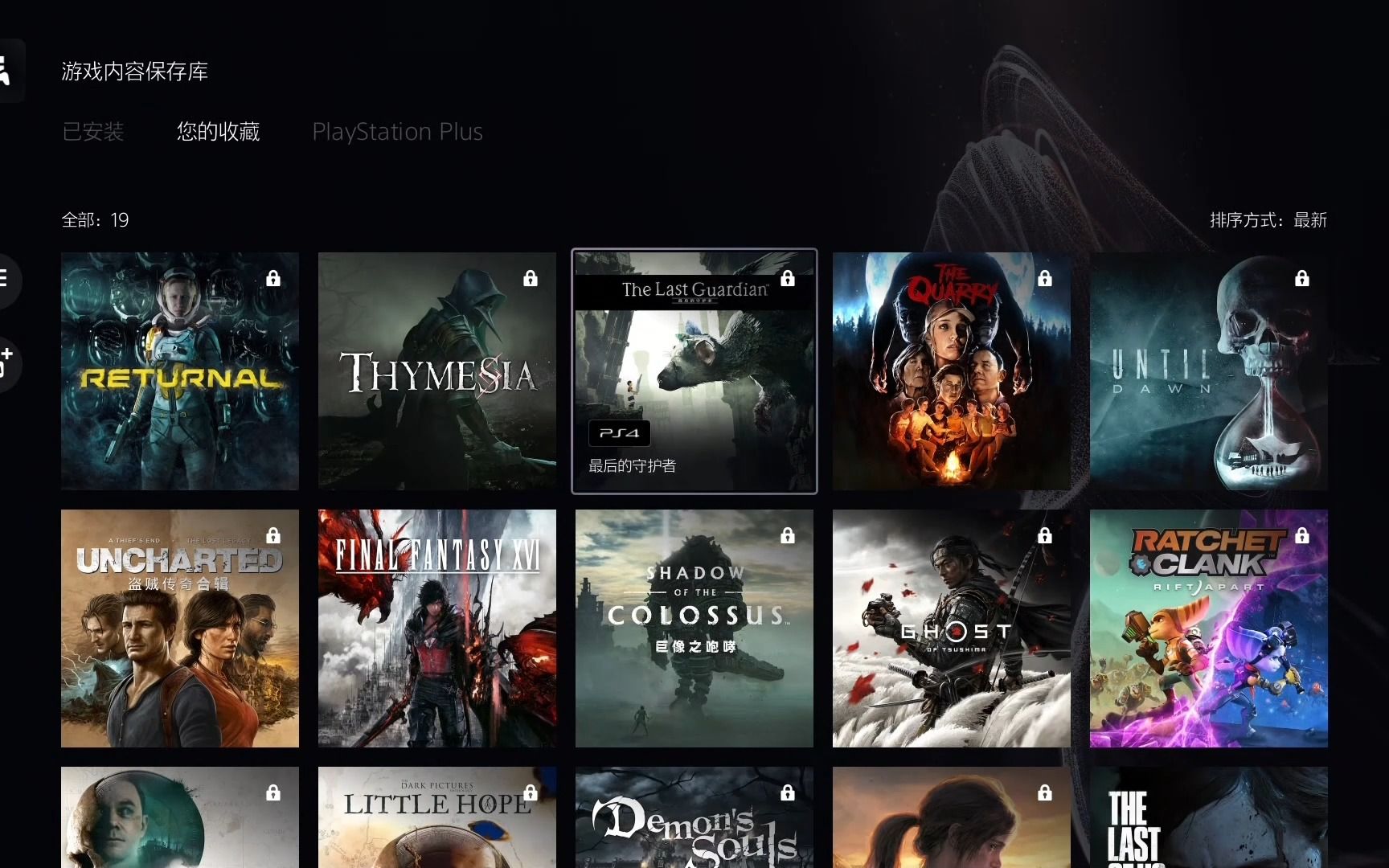1389x868 pixels.
Task: Select the Uncharted 盗贼传奇合辑 tile
Action: pos(180,628)
